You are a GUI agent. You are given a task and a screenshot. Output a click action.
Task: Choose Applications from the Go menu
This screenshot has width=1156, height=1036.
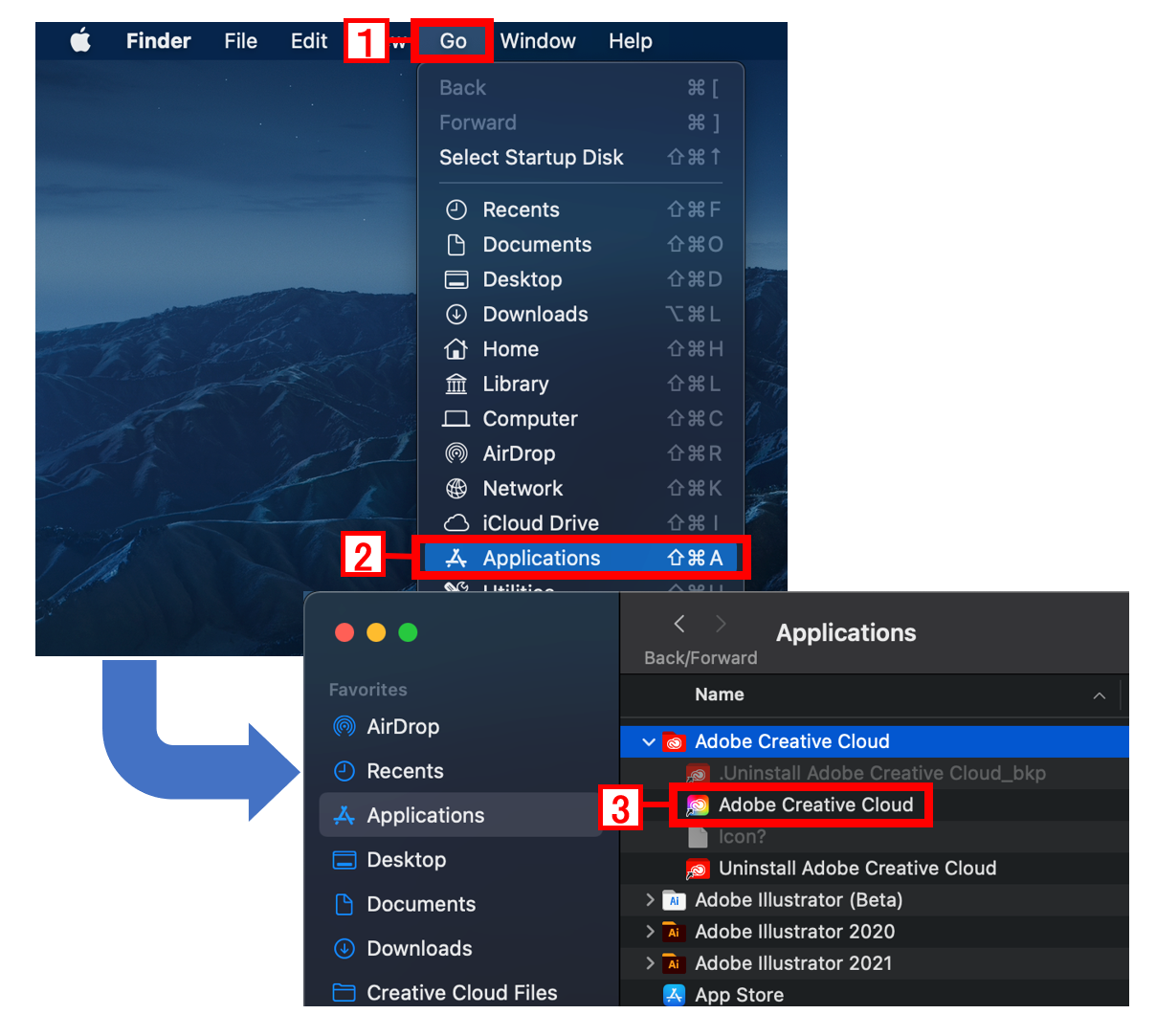tap(581, 558)
